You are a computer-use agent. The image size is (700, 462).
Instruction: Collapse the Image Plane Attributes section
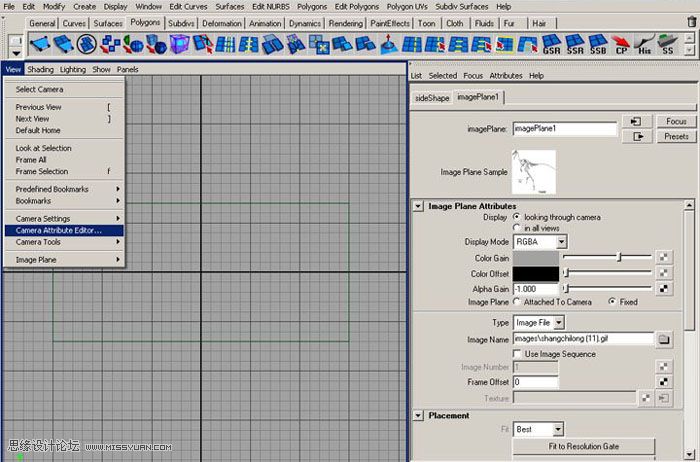418,205
